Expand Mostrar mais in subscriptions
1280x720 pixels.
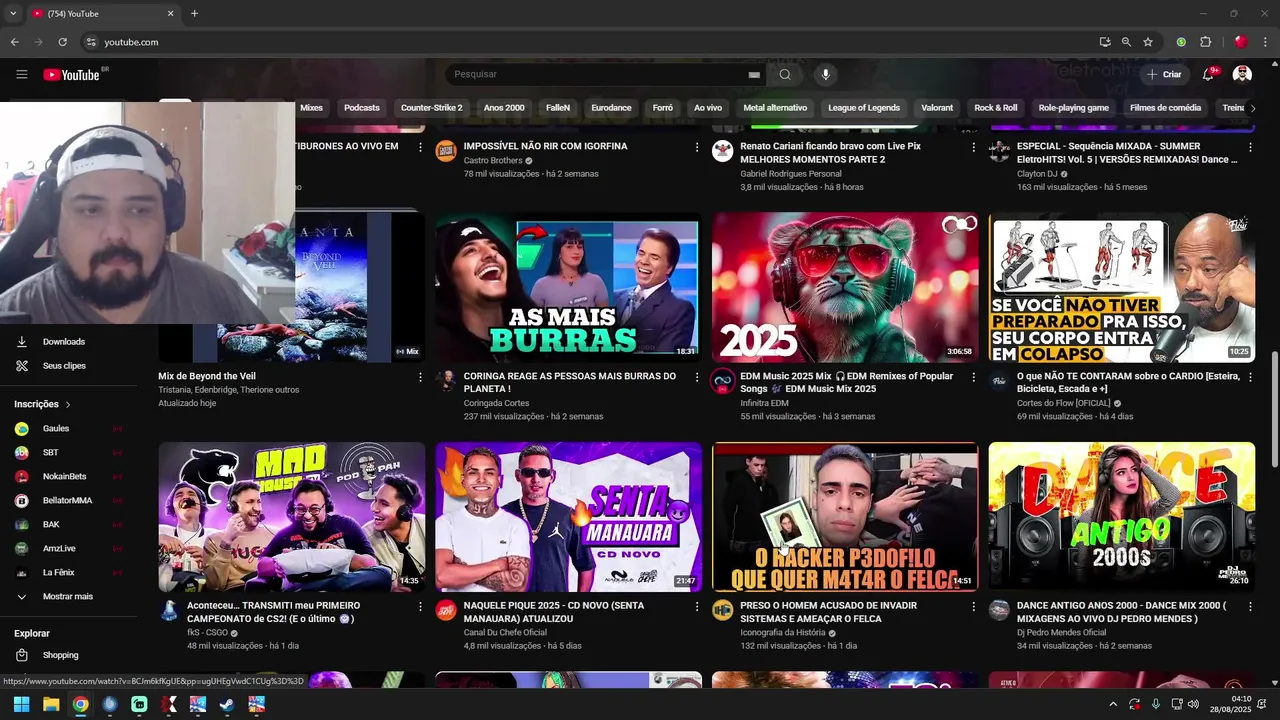pos(68,596)
